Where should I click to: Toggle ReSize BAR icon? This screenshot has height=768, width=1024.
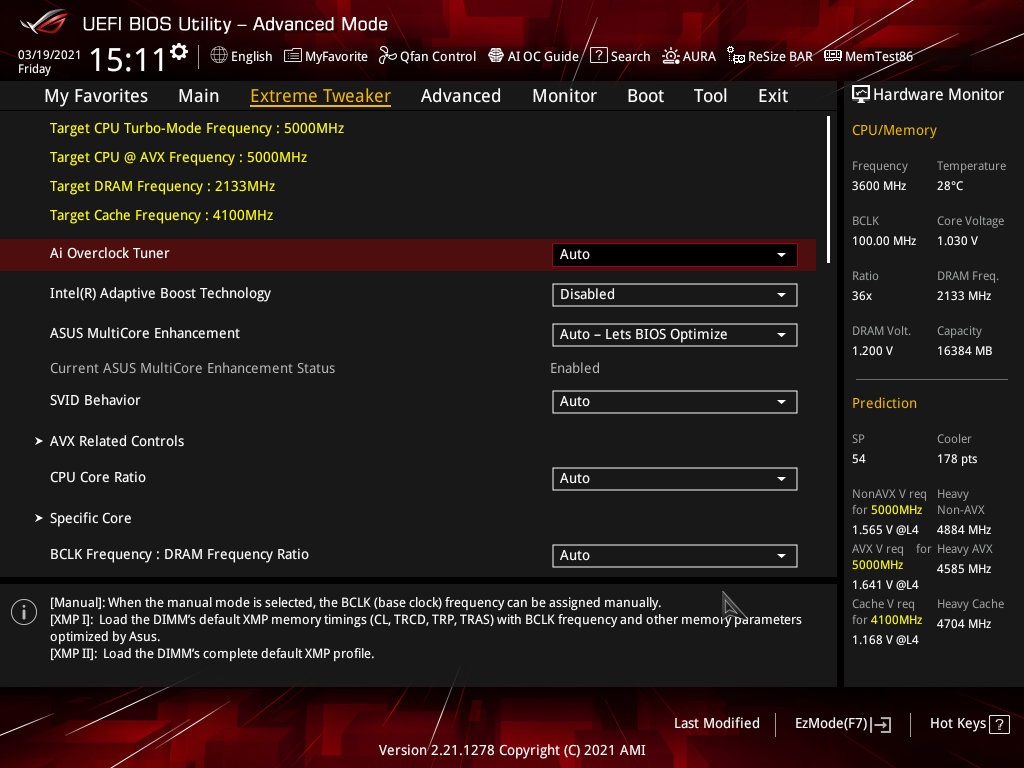pyautogui.click(x=736, y=56)
